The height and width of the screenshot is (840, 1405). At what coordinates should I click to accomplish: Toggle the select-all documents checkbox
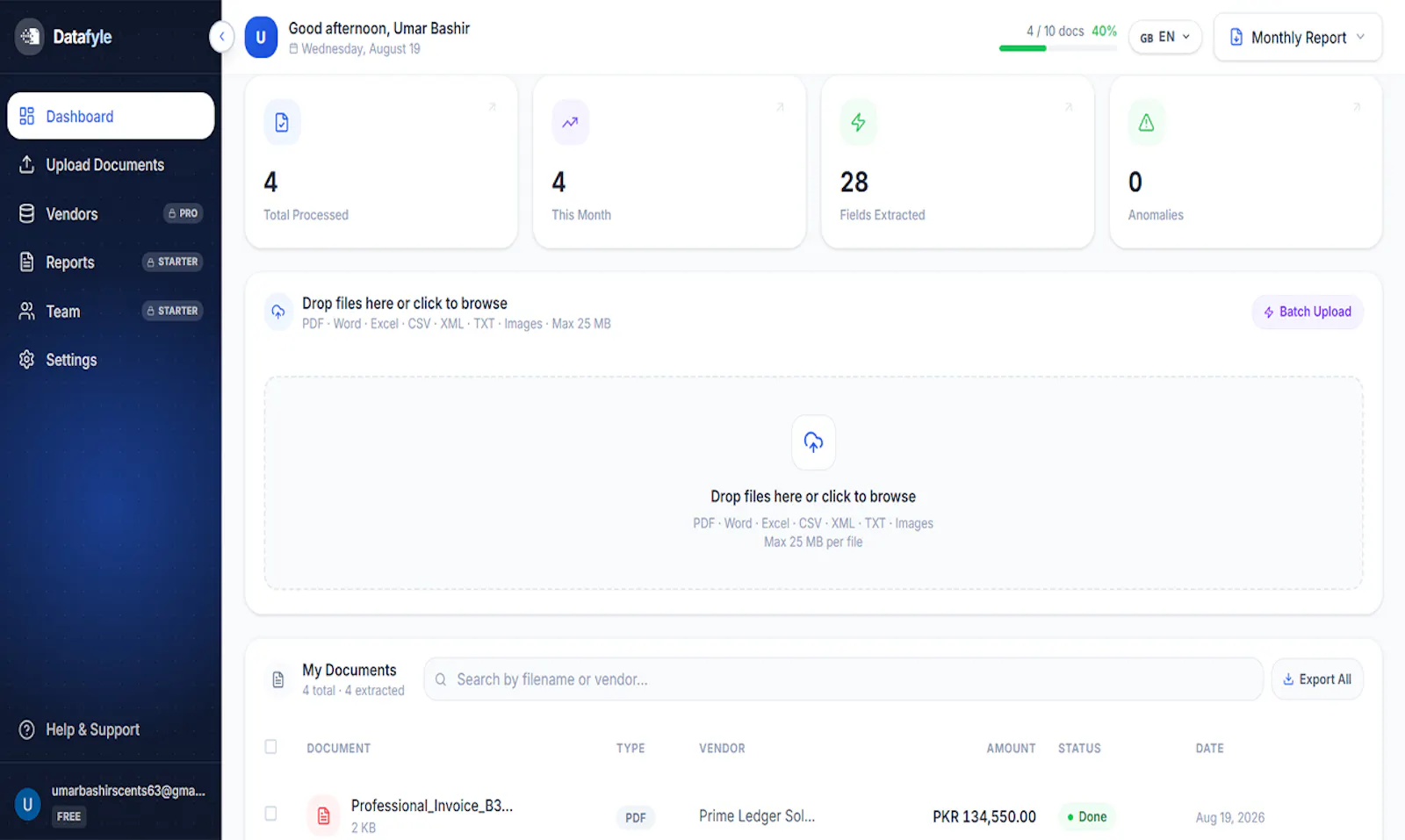(x=270, y=747)
